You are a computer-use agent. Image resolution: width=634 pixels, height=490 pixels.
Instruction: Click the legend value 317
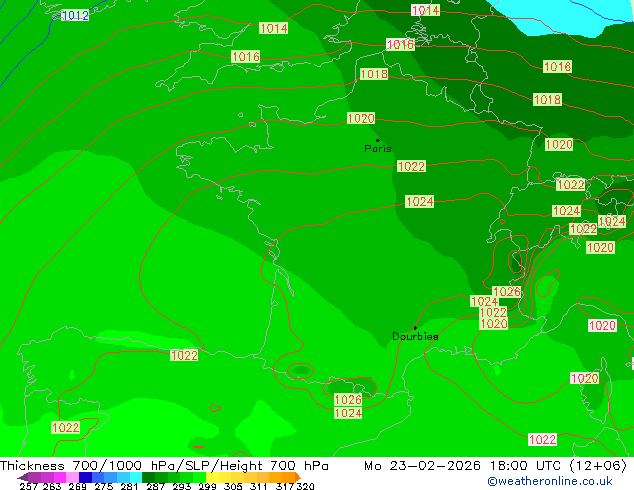point(285,486)
